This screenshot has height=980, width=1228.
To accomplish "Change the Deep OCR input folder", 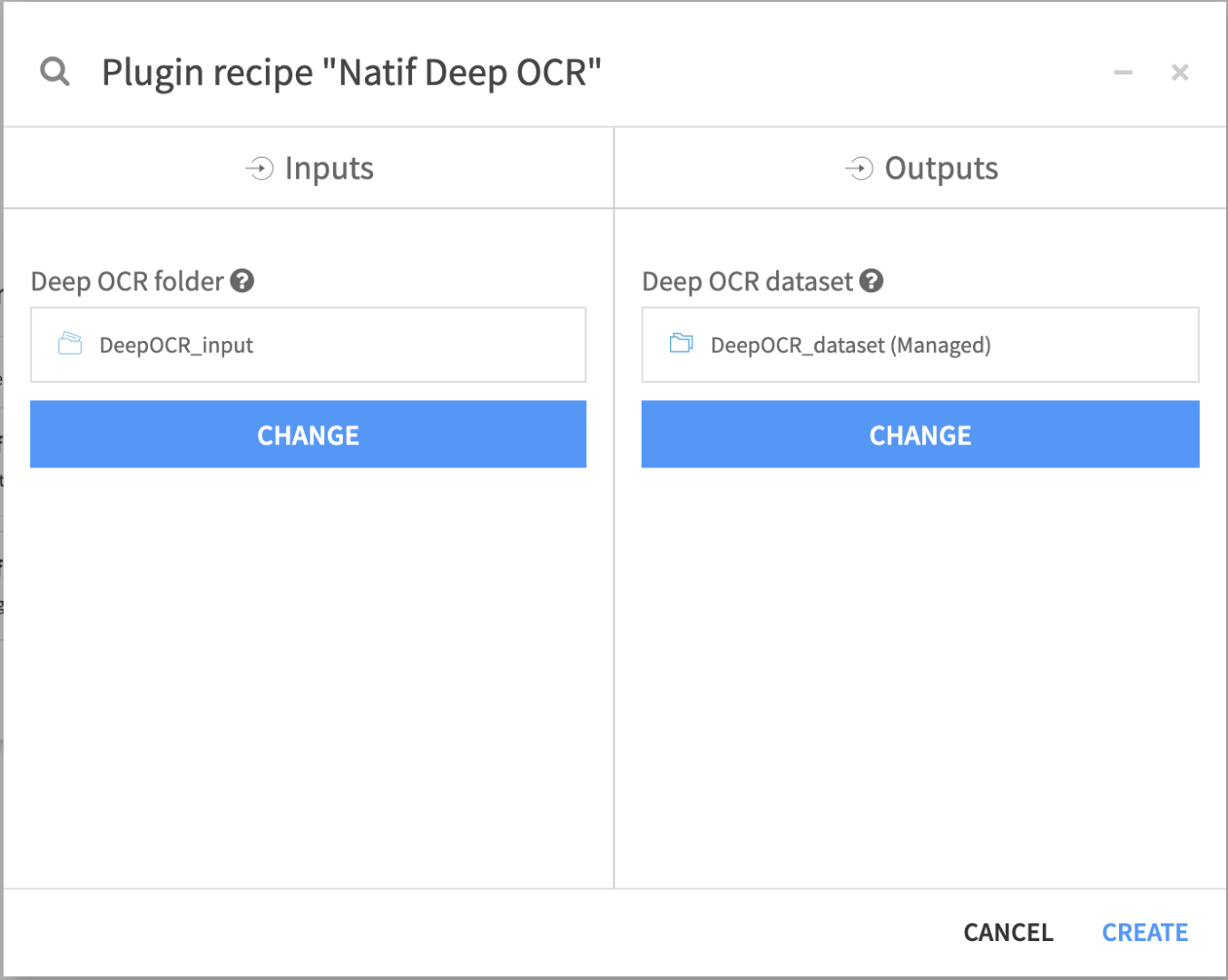I will tap(308, 435).
